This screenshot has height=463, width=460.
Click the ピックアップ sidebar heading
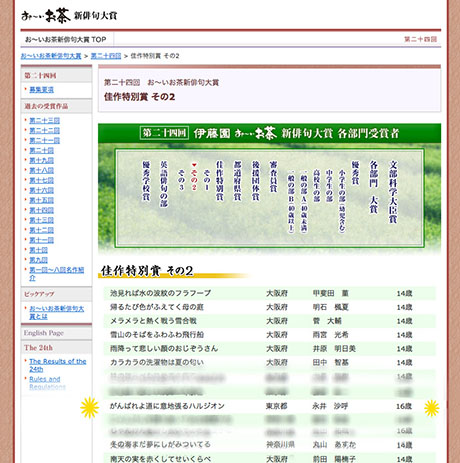click(39, 294)
